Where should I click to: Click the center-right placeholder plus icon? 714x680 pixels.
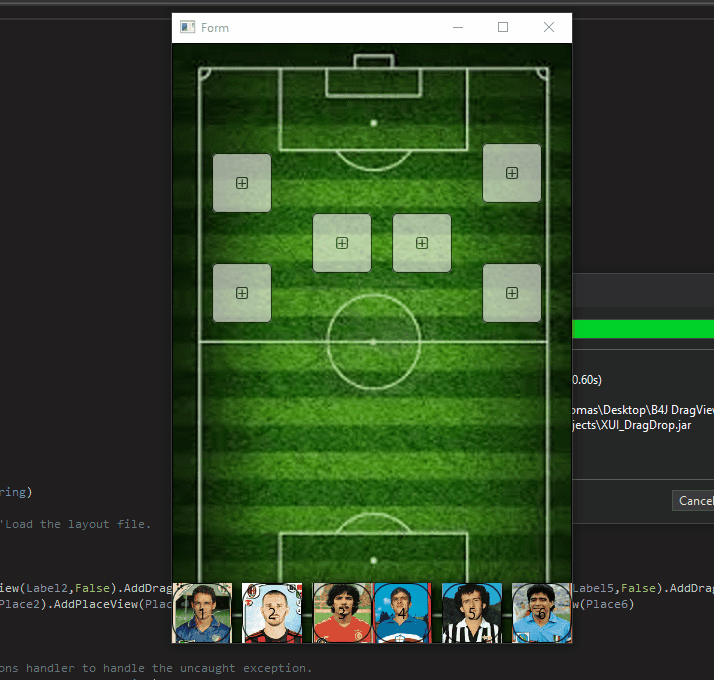[x=422, y=243]
